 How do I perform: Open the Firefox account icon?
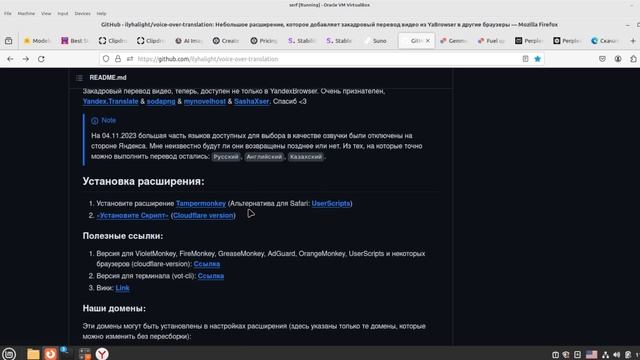click(618, 59)
